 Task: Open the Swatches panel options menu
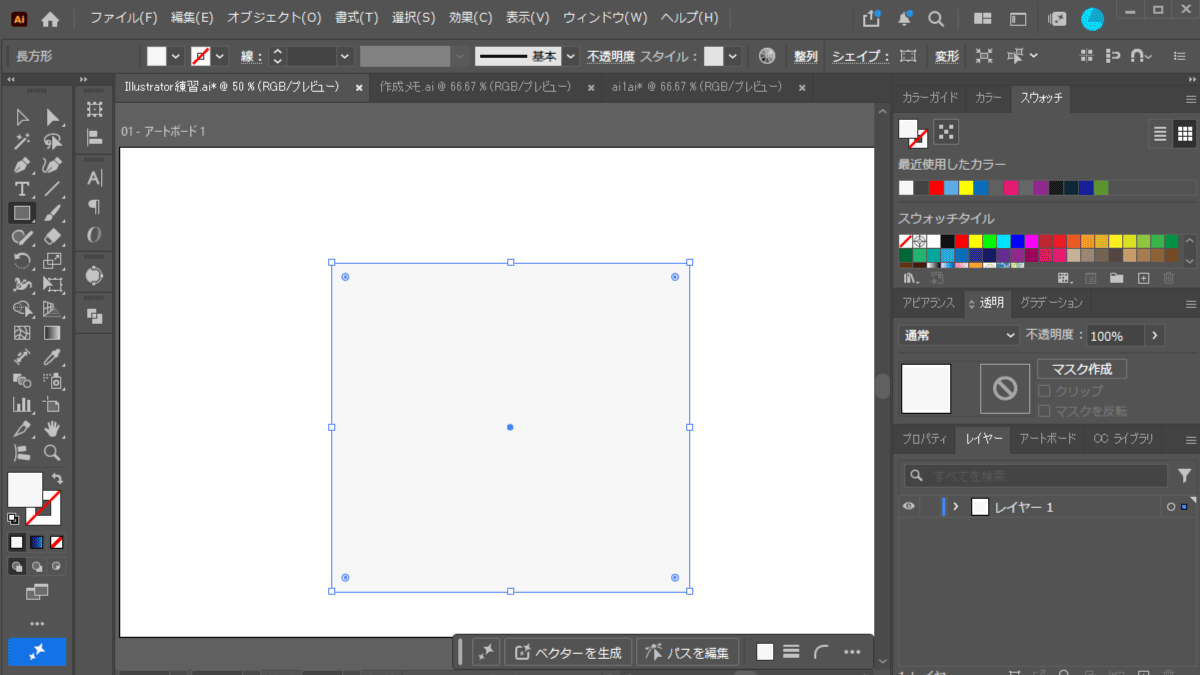1190,99
